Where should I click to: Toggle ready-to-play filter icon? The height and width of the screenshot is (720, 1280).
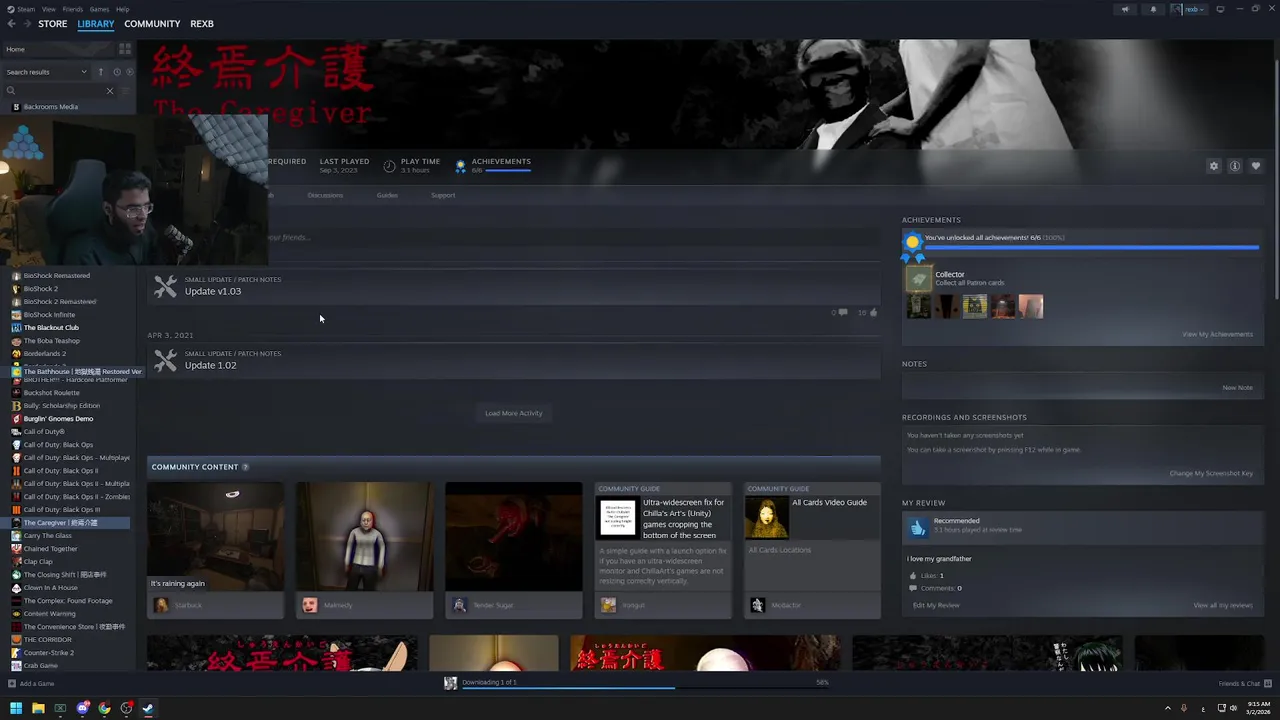pos(128,72)
